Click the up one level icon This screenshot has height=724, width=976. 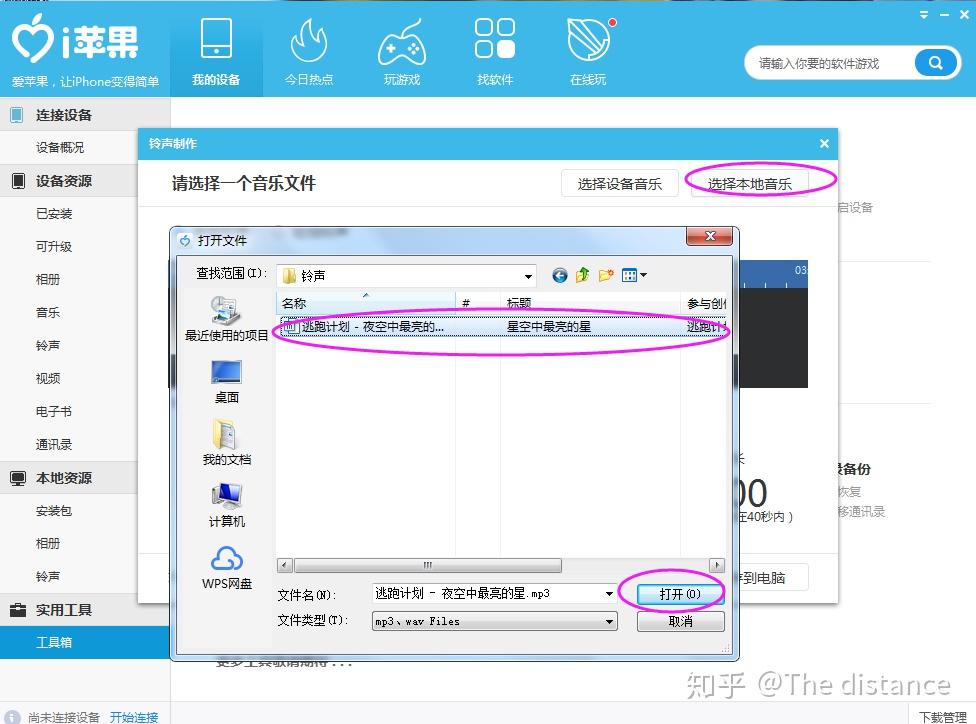click(583, 275)
